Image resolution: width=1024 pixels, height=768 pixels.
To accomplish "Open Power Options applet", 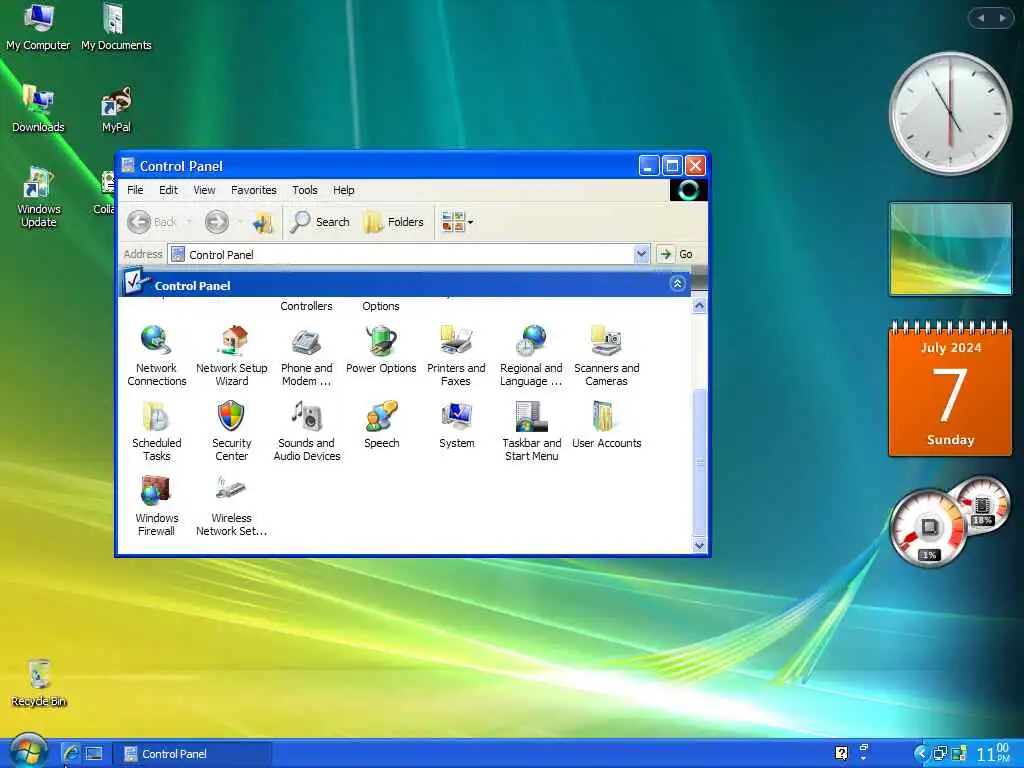I will (x=381, y=350).
